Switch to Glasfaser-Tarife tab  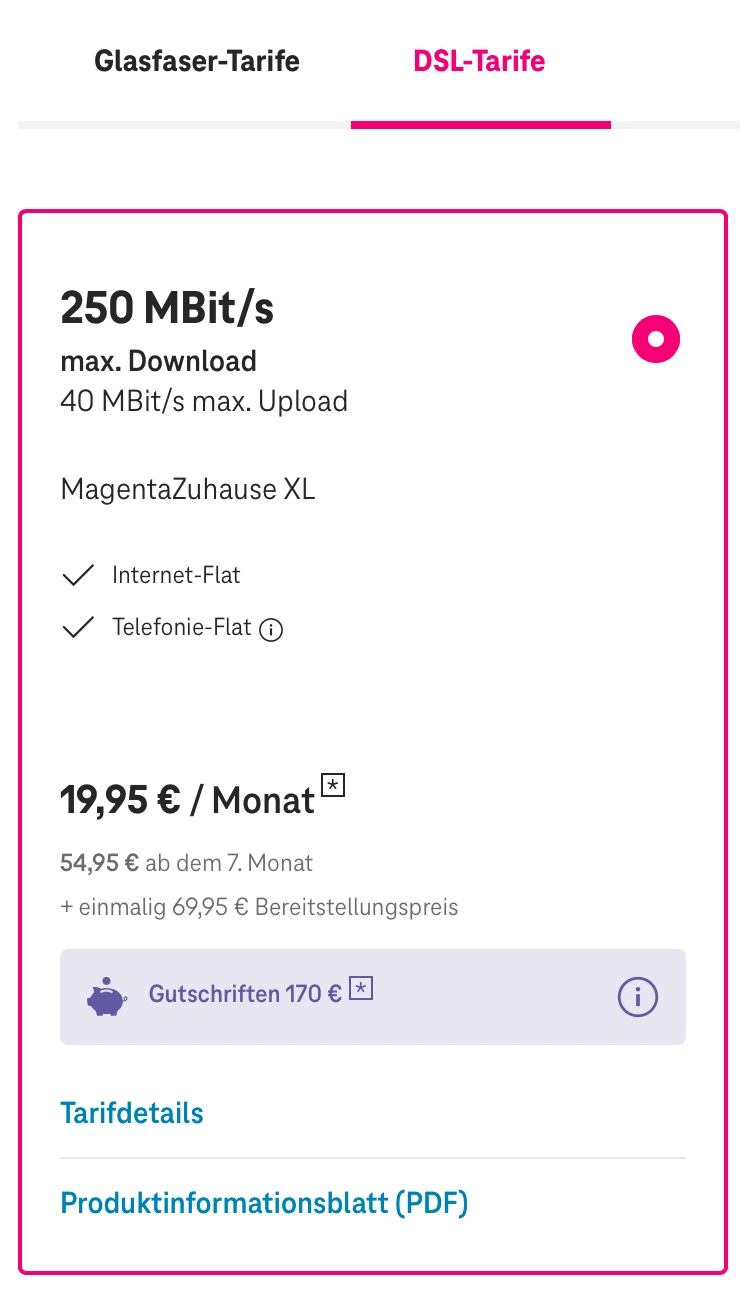click(197, 61)
